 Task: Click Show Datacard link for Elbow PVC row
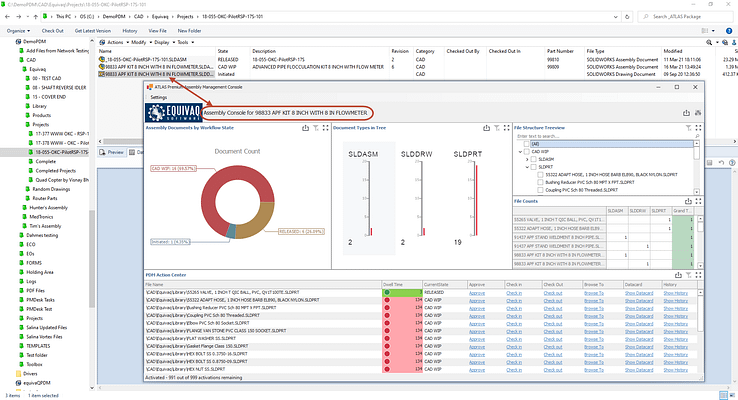pyautogui.click(x=639, y=323)
